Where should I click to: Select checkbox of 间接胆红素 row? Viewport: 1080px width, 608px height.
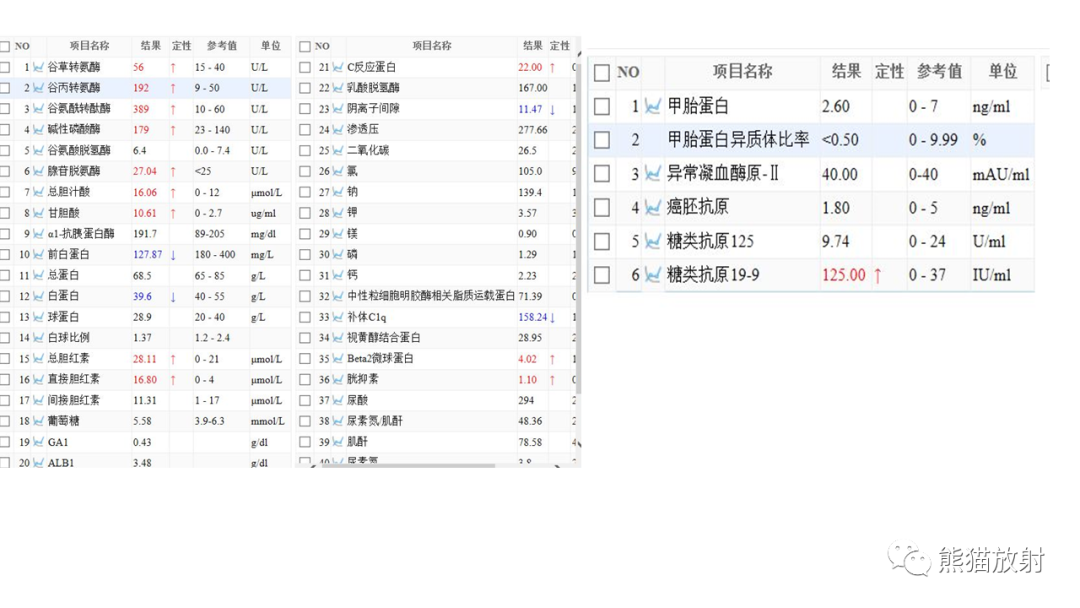[5, 400]
